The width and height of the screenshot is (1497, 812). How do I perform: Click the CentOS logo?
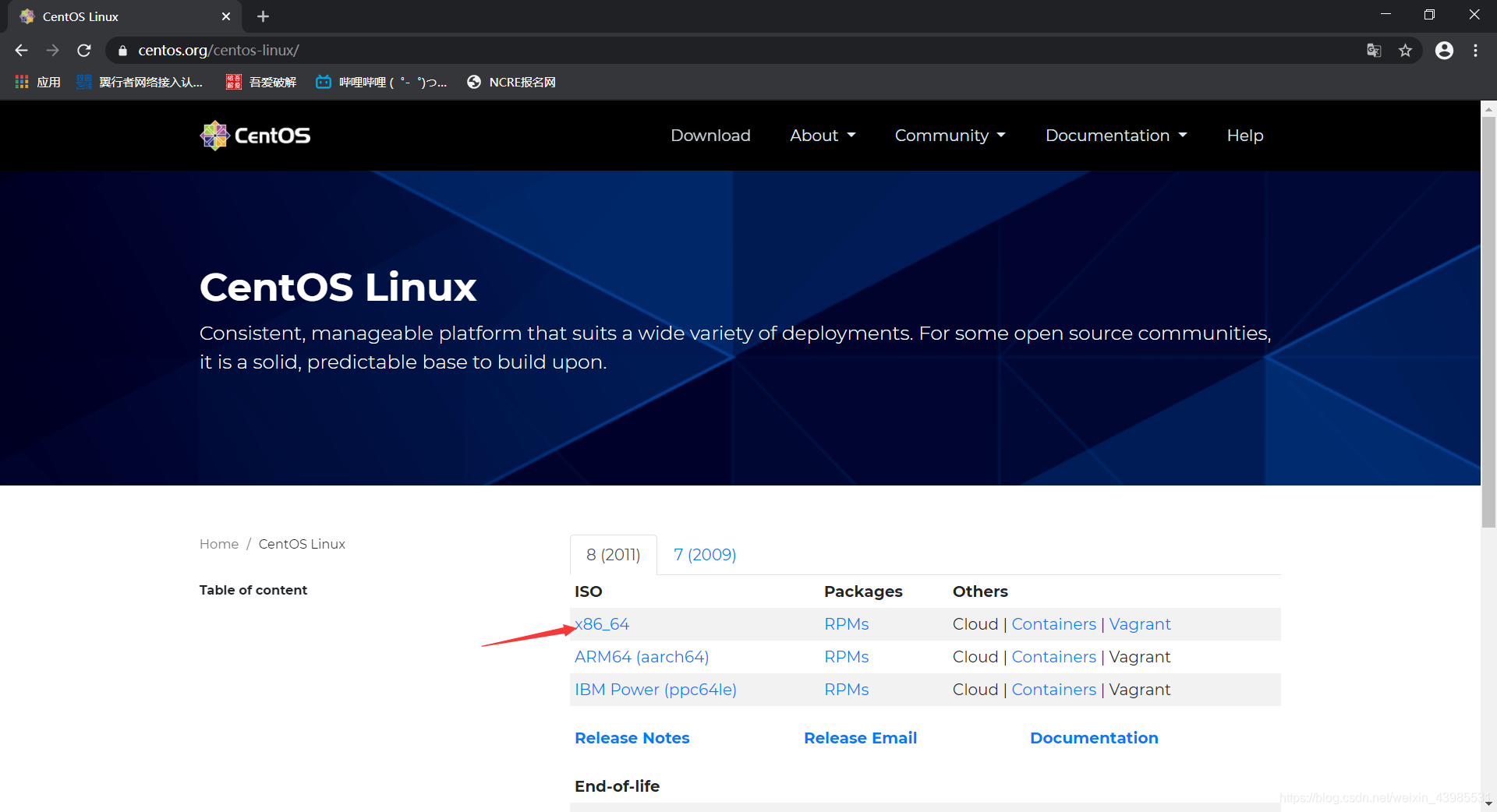pos(255,136)
